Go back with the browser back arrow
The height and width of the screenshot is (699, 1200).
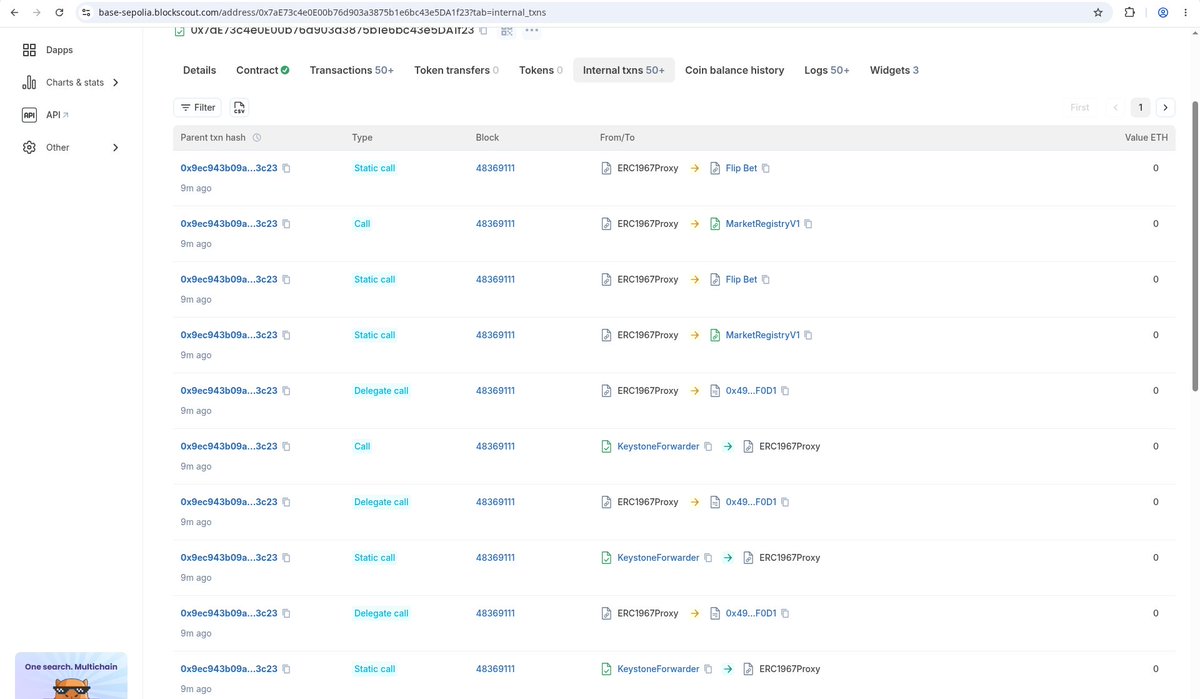point(13,13)
